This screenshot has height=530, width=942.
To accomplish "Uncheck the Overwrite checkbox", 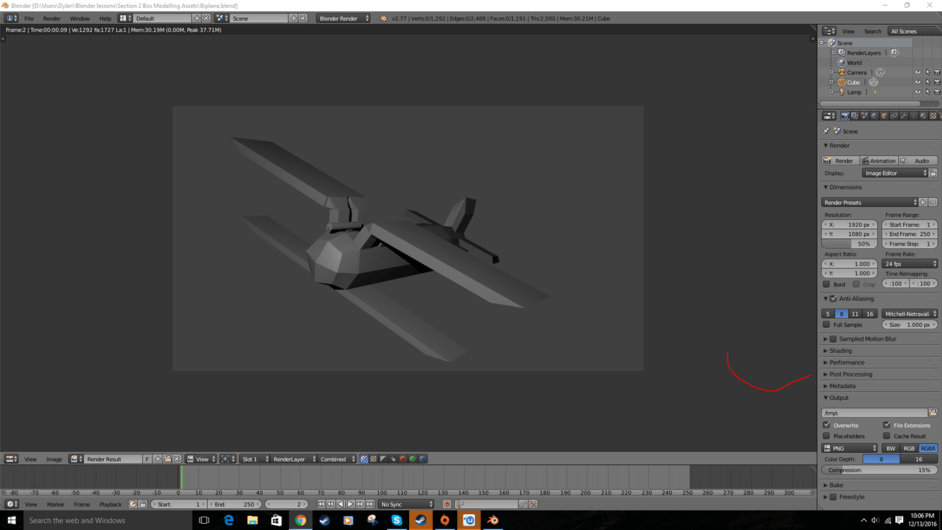I will pyautogui.click(x=827, y=425).
